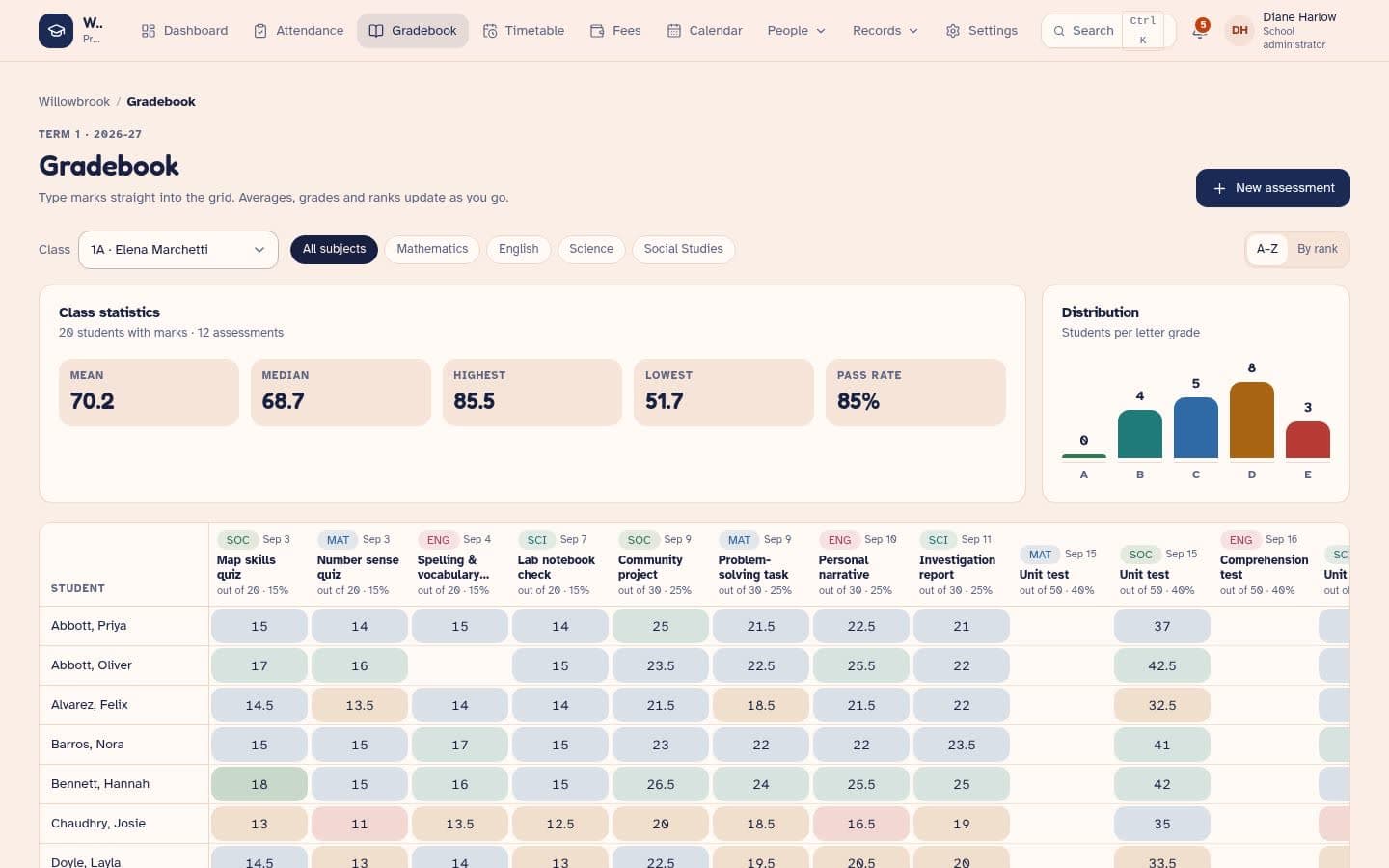Screen dimensions: 1389x868
Task: Open the Map skills quiz column header
Action: (x=259, y=565)
